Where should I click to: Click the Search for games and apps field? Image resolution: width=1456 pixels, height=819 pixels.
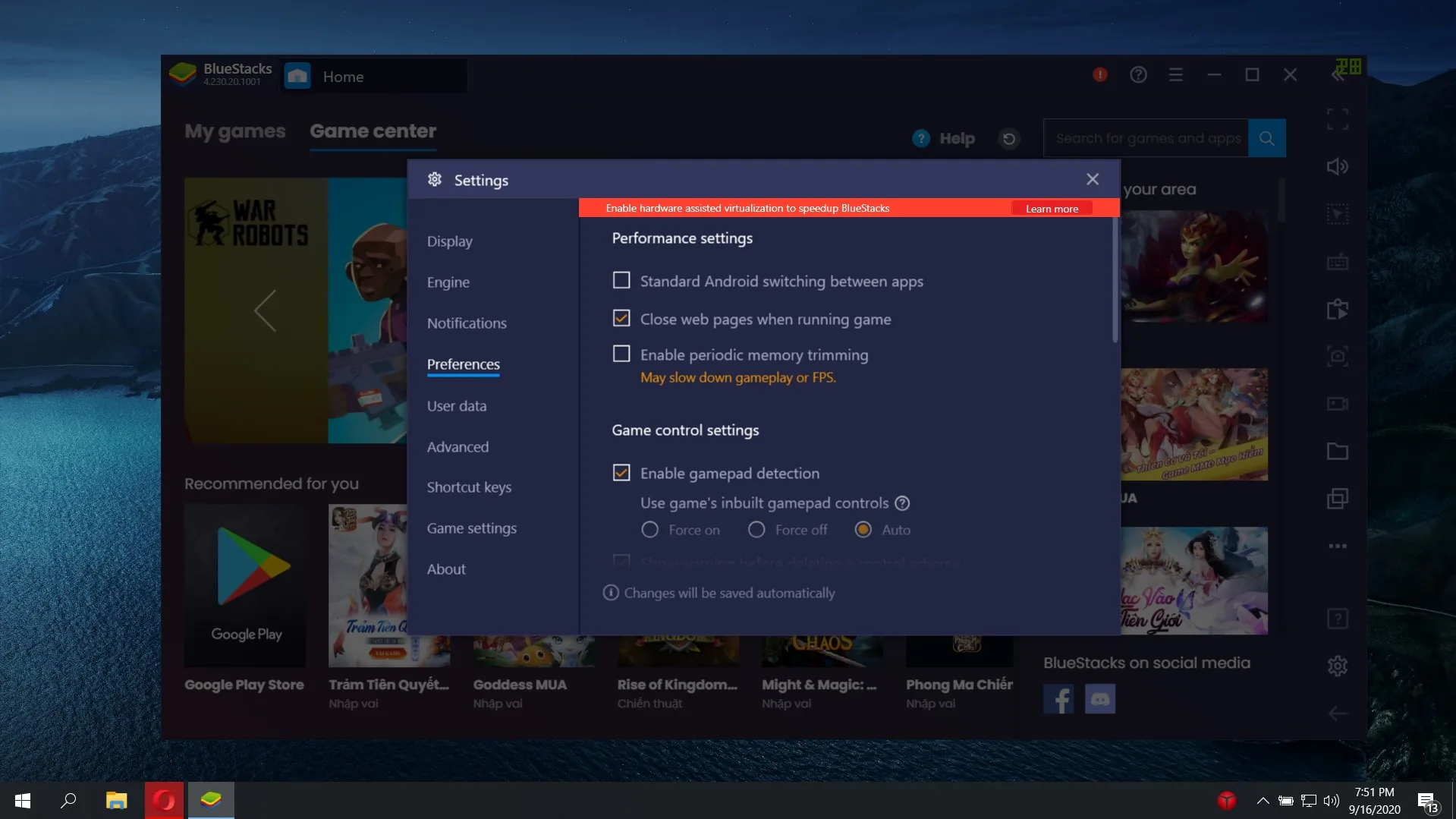[x=1146, y=138]
